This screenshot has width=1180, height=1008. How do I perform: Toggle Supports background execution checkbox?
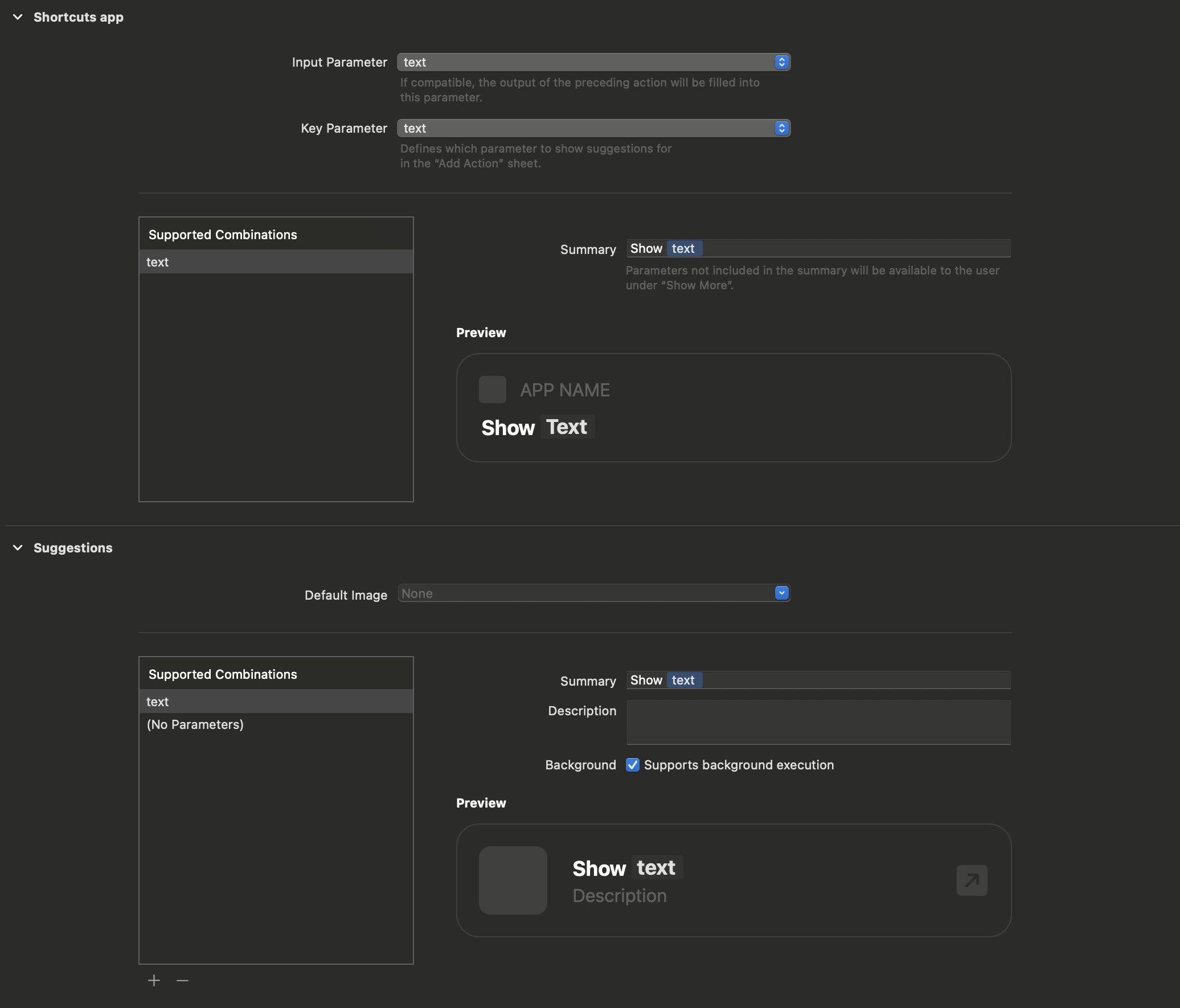tap(632, 763)
